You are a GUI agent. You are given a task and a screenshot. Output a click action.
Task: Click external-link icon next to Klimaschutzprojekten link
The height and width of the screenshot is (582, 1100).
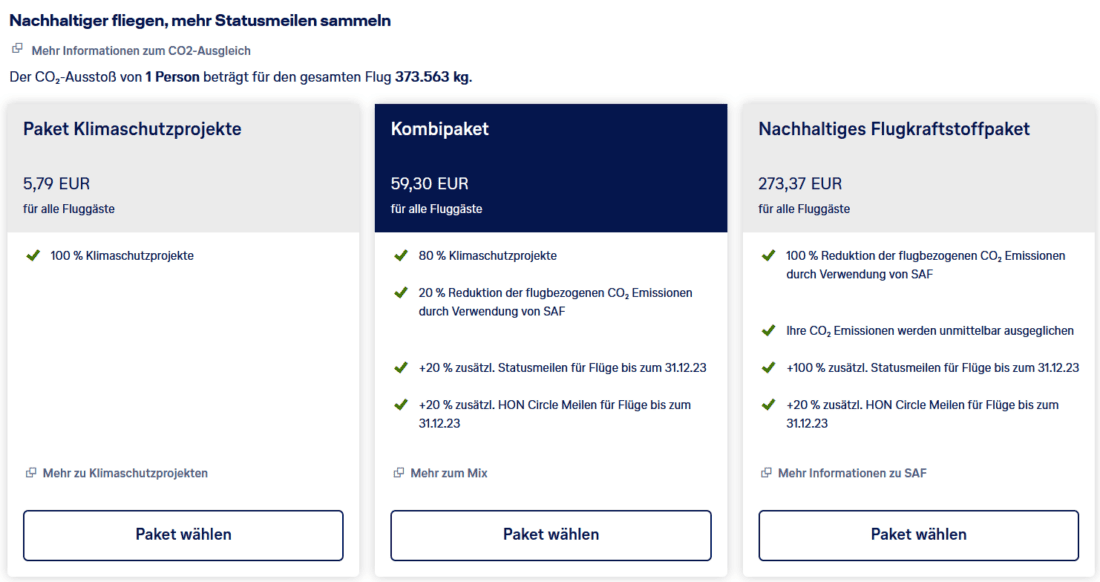pos(31,473)
